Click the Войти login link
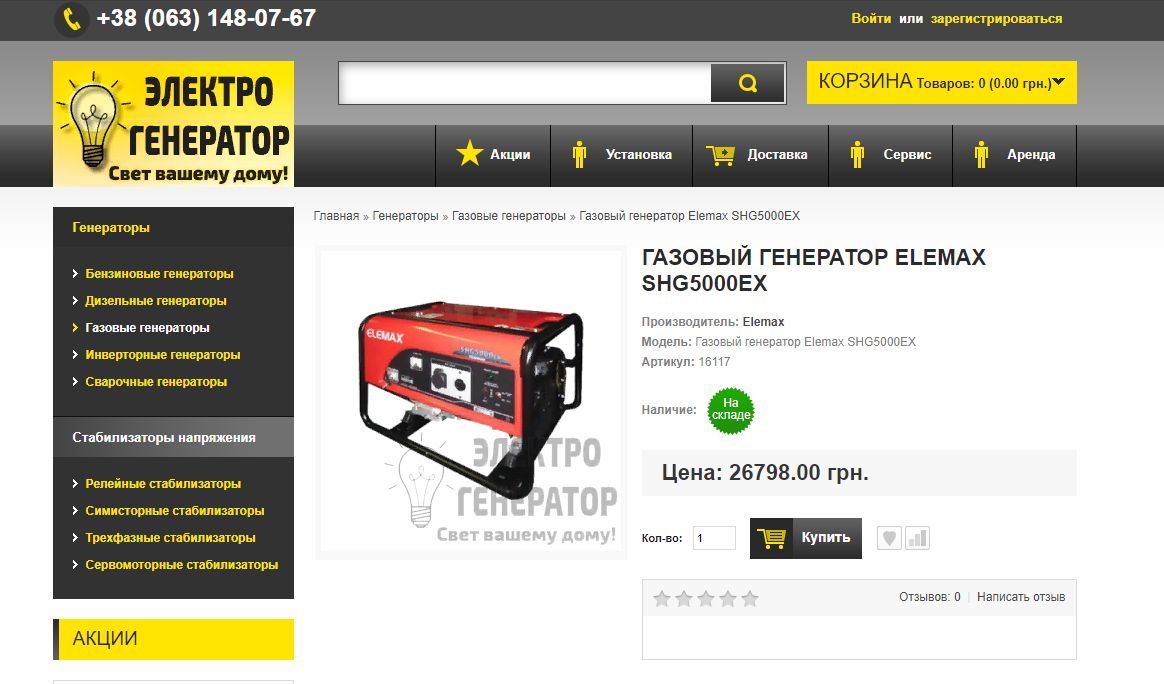 tap(871, 19)
